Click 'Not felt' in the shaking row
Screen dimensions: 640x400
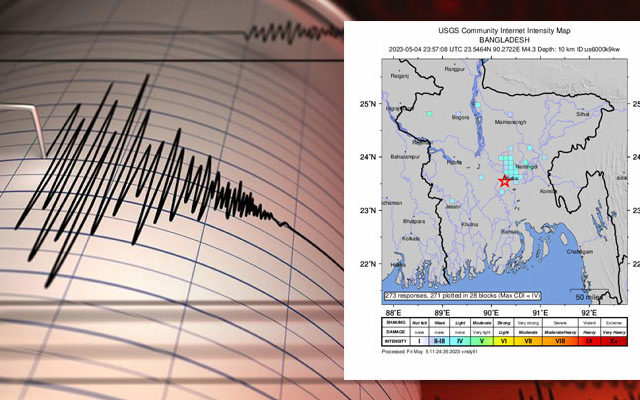click(419, 322)
